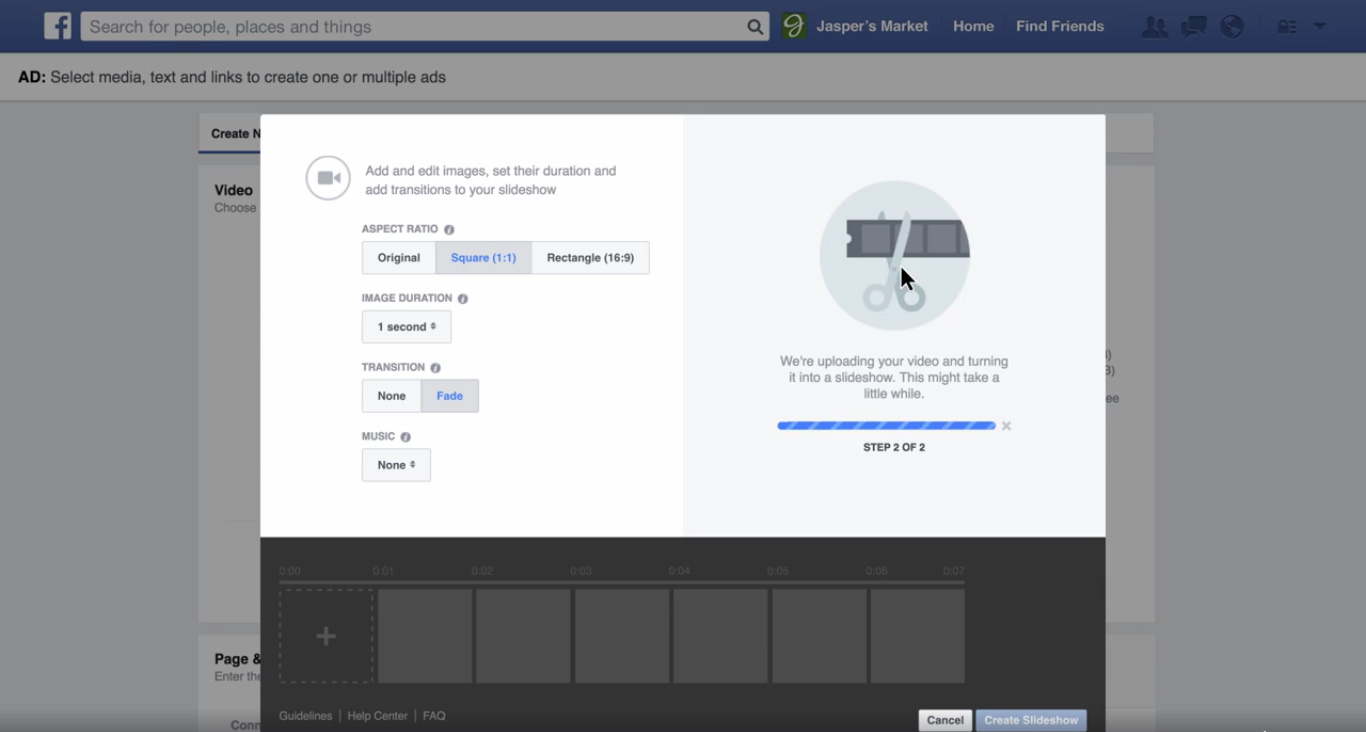Select empty slide under the 0:03 marker
The height and width of the screenshot is (732, 1366).
point(622,636)
